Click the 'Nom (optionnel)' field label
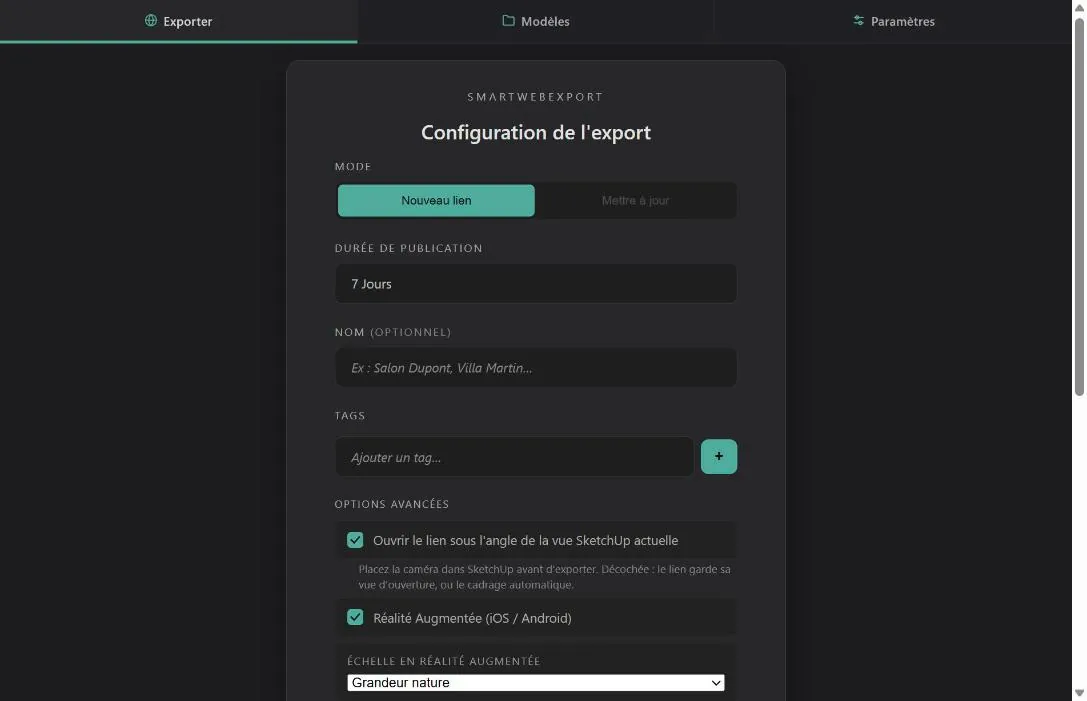Image resolution: width=1087 pixels, height=701 pixels. tap(392, 332)
